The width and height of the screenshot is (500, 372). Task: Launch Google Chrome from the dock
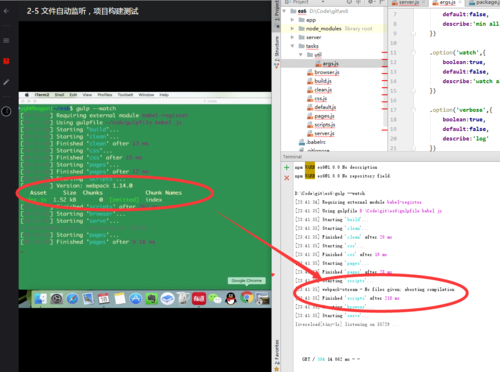pos(247,298)
